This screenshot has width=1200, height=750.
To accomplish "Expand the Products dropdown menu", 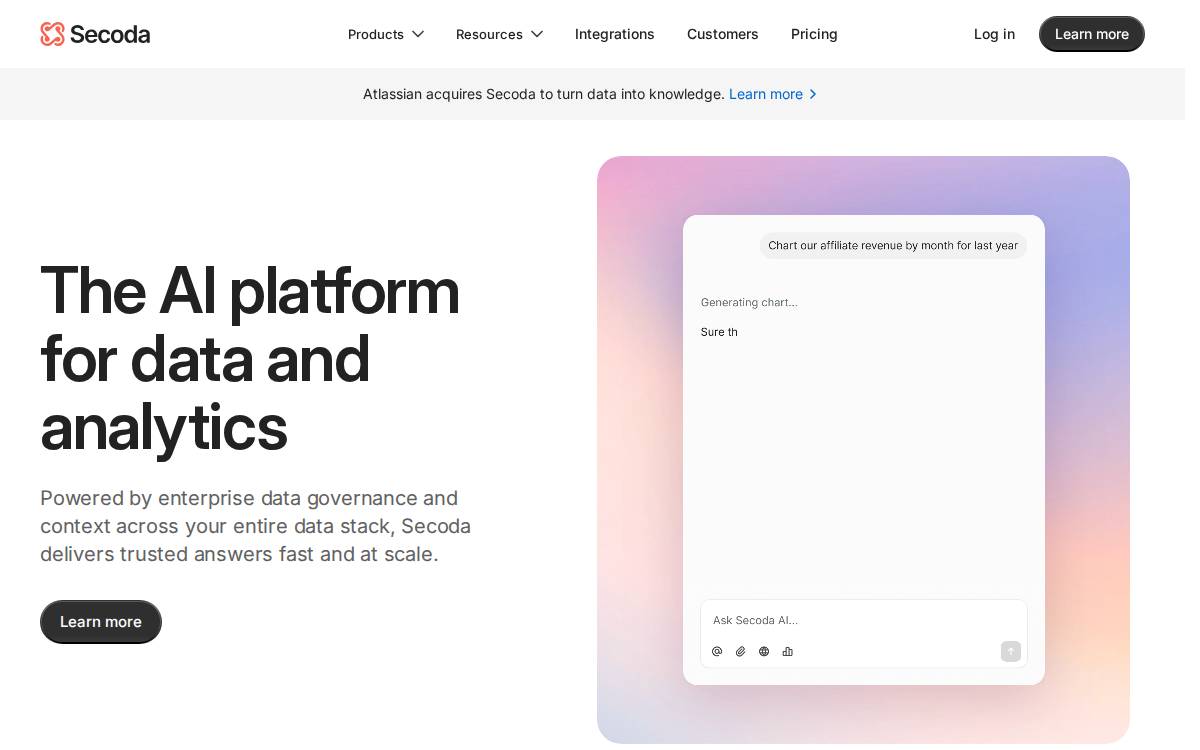I will point(386,34).
